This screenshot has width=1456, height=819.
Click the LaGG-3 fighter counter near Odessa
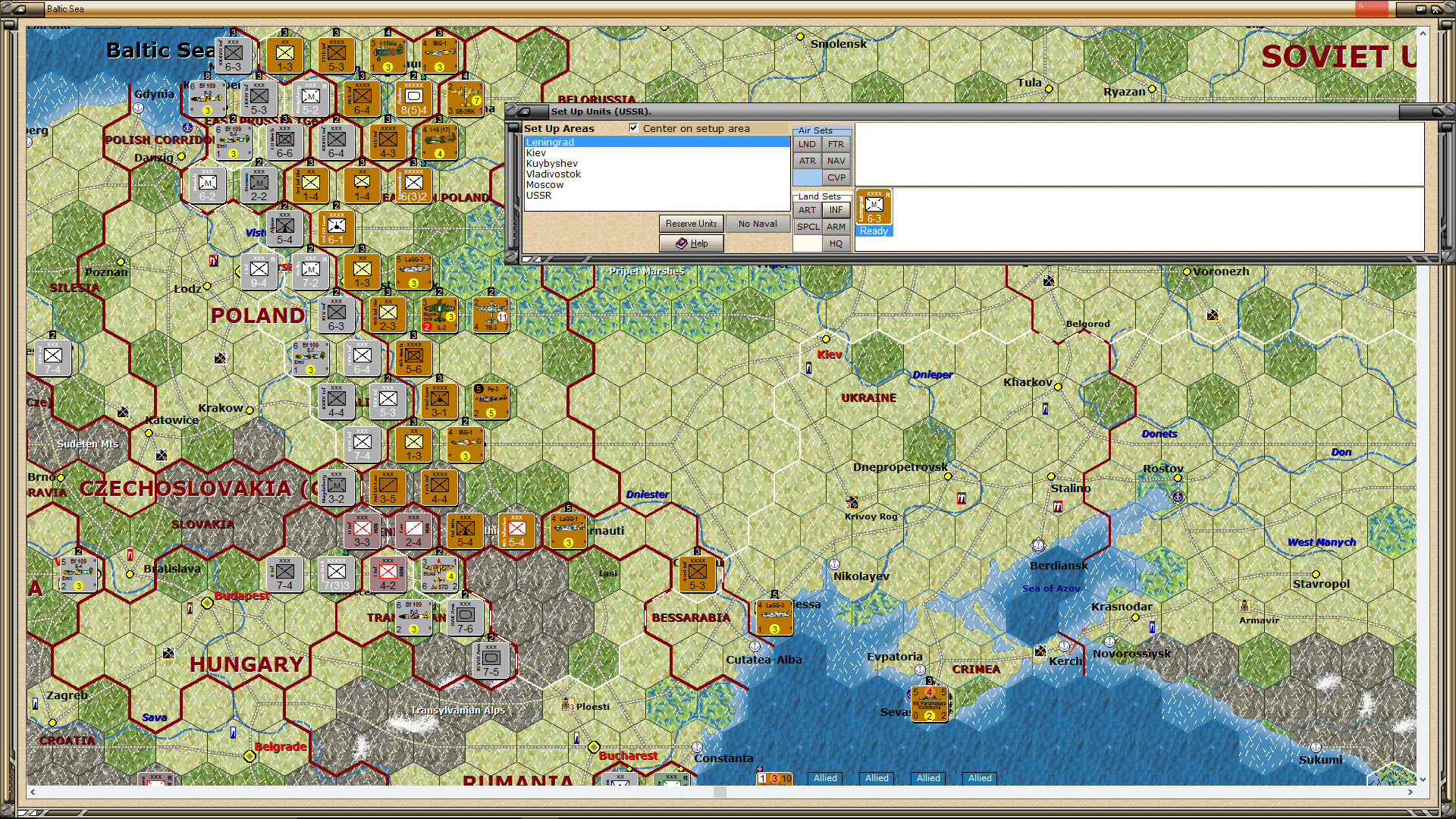(x=774, y=617)
